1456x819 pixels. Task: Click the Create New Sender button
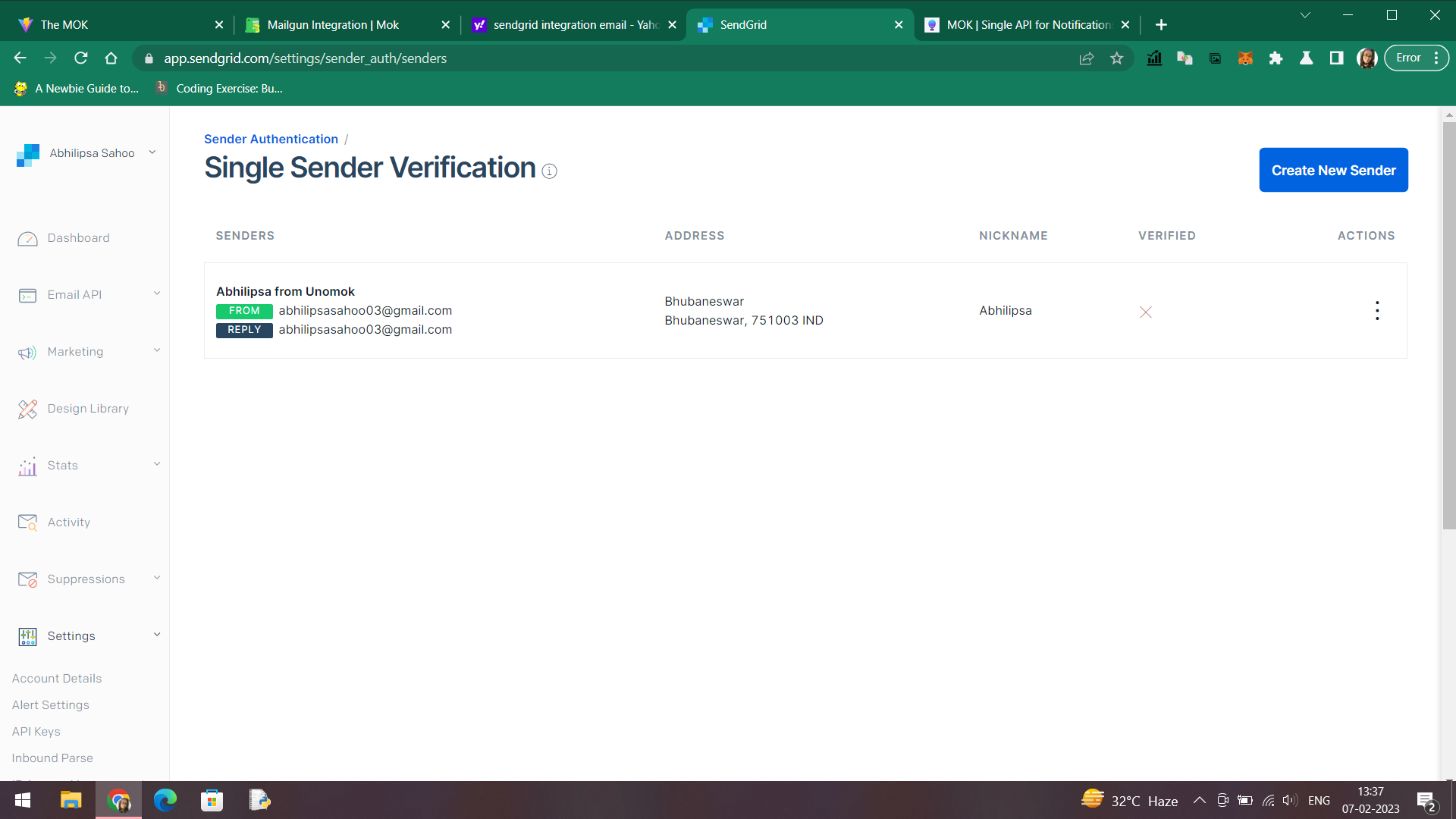click(x=1333, y=170)
